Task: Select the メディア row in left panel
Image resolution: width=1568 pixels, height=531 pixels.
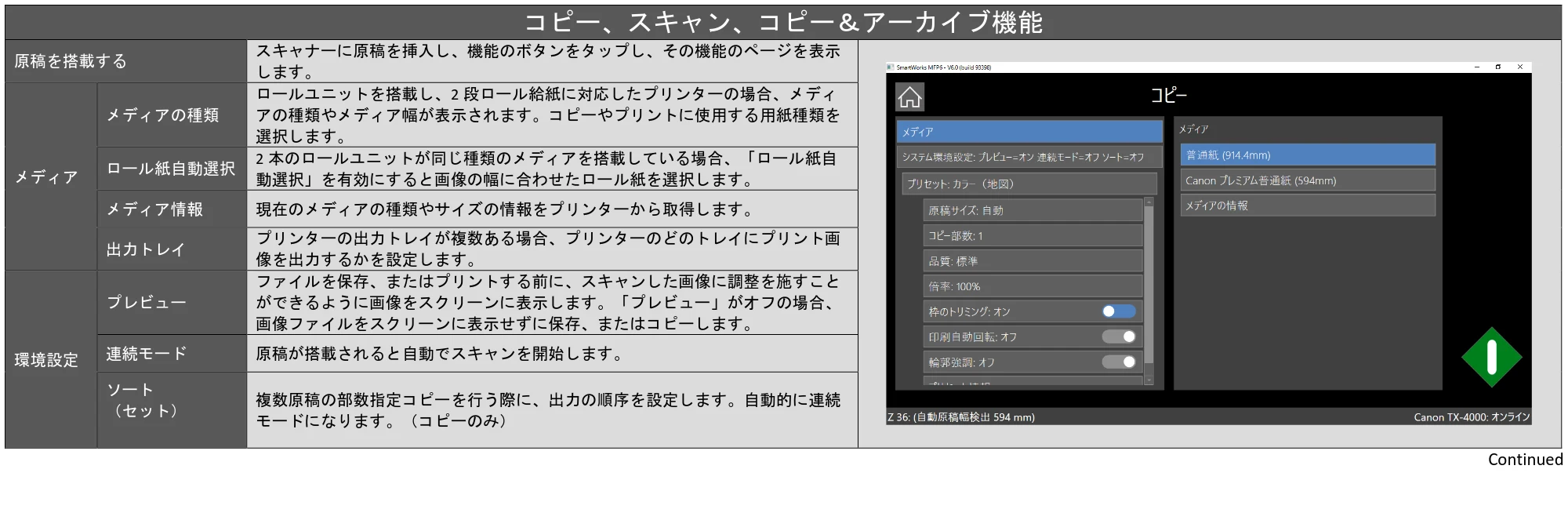Action: click(x=1029, y=132)
